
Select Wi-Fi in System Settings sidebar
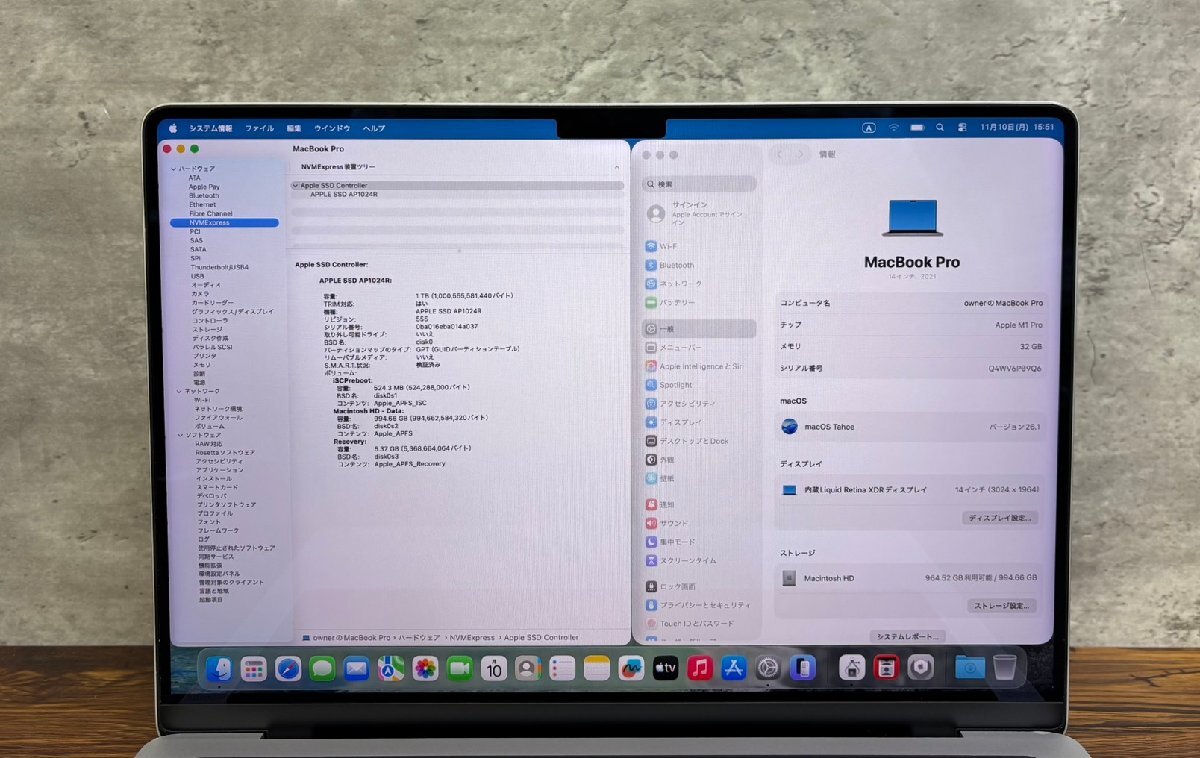[x=700, y=246]
